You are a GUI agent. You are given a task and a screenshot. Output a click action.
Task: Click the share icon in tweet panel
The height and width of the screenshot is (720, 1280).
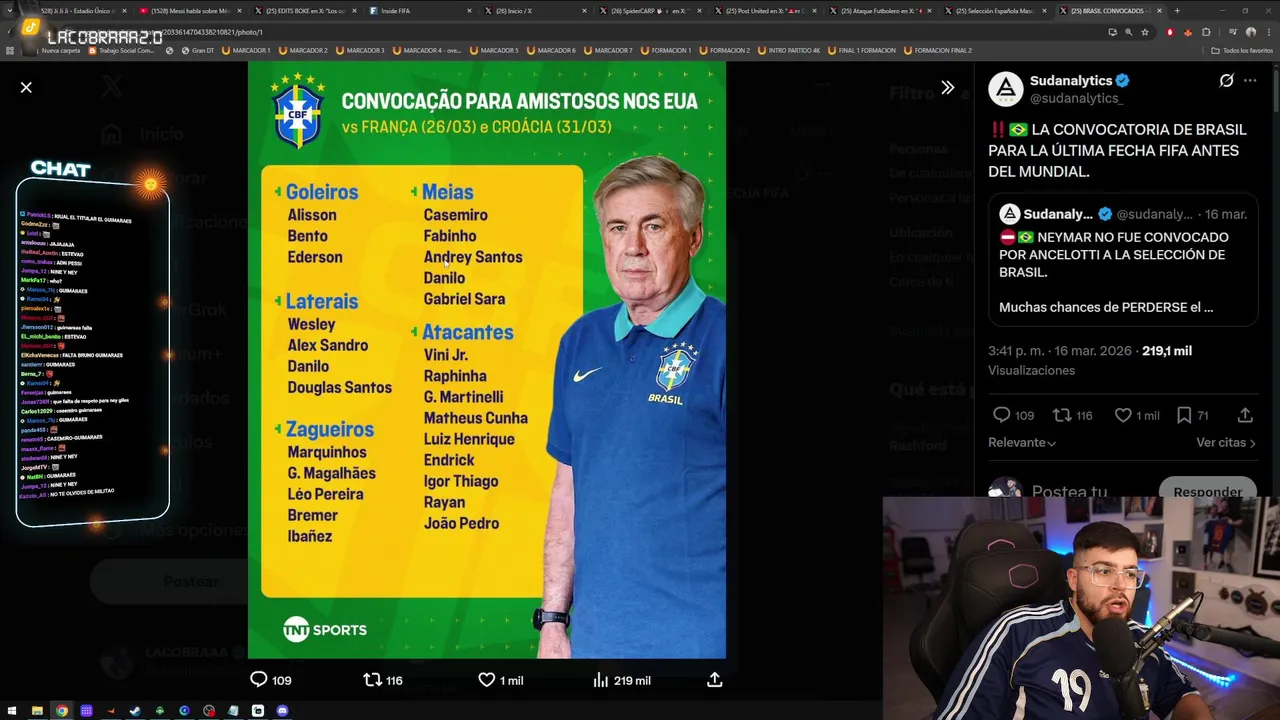[1245, 415]
